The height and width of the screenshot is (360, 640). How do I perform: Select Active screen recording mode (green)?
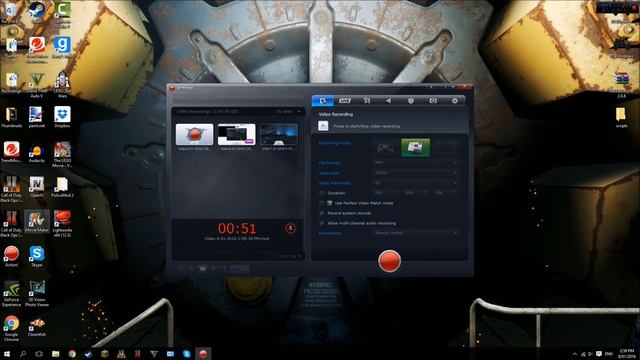(x=415, y=148)
